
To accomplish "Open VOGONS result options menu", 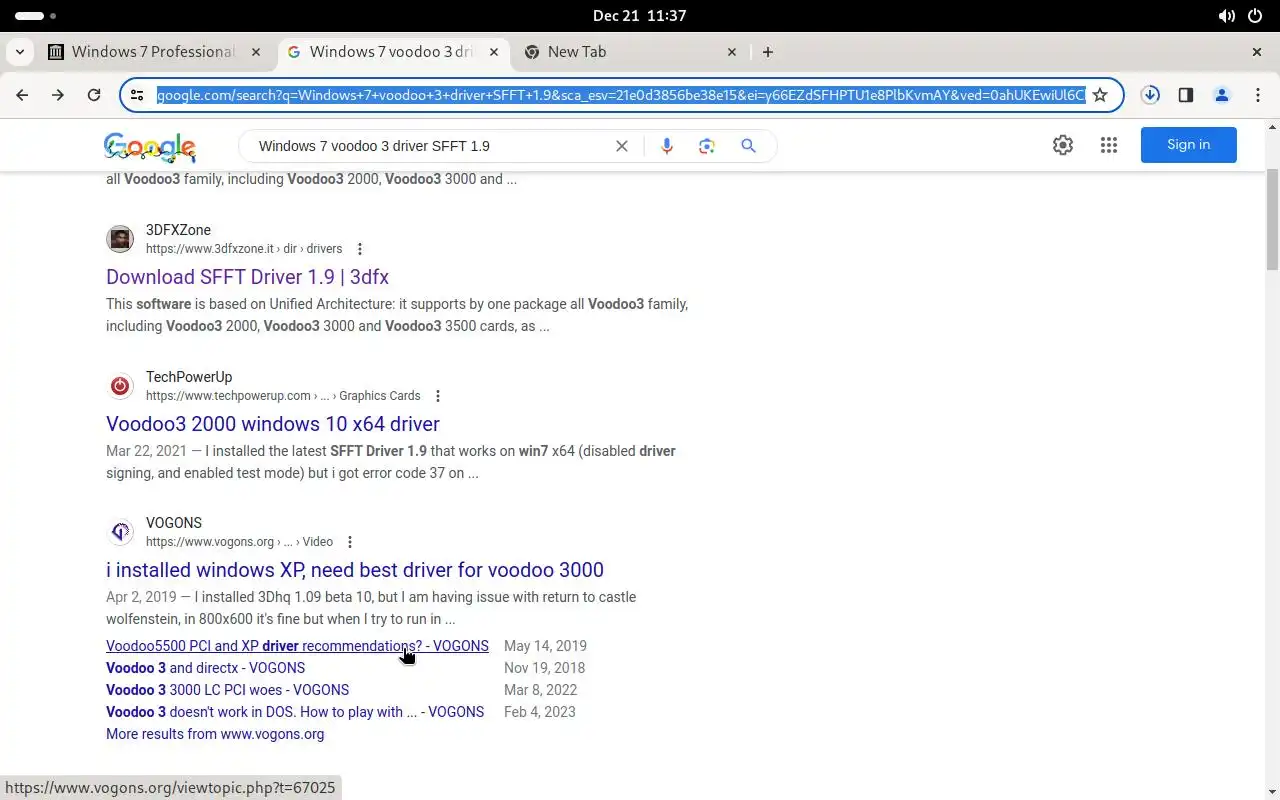I will [350, 542].
